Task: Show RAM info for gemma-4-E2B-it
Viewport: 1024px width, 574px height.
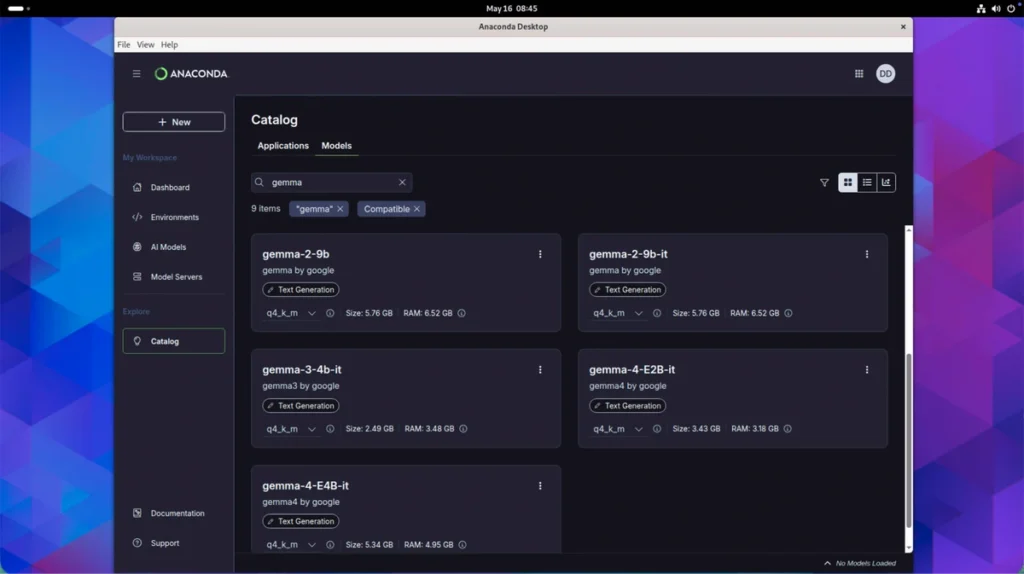Action: point(788,429)
